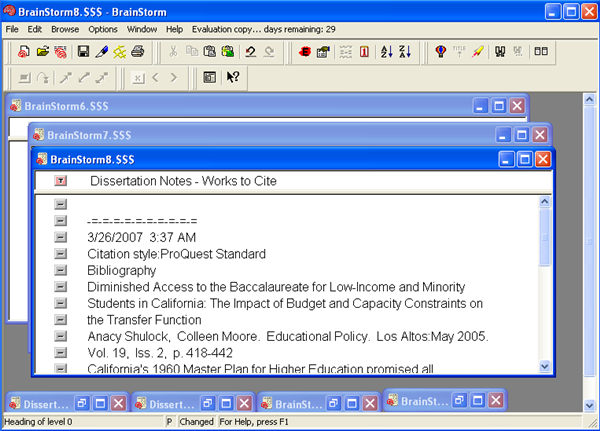600x431 pixels.
Task: Select the Bibliography entry text
Action: pos(122,271)
